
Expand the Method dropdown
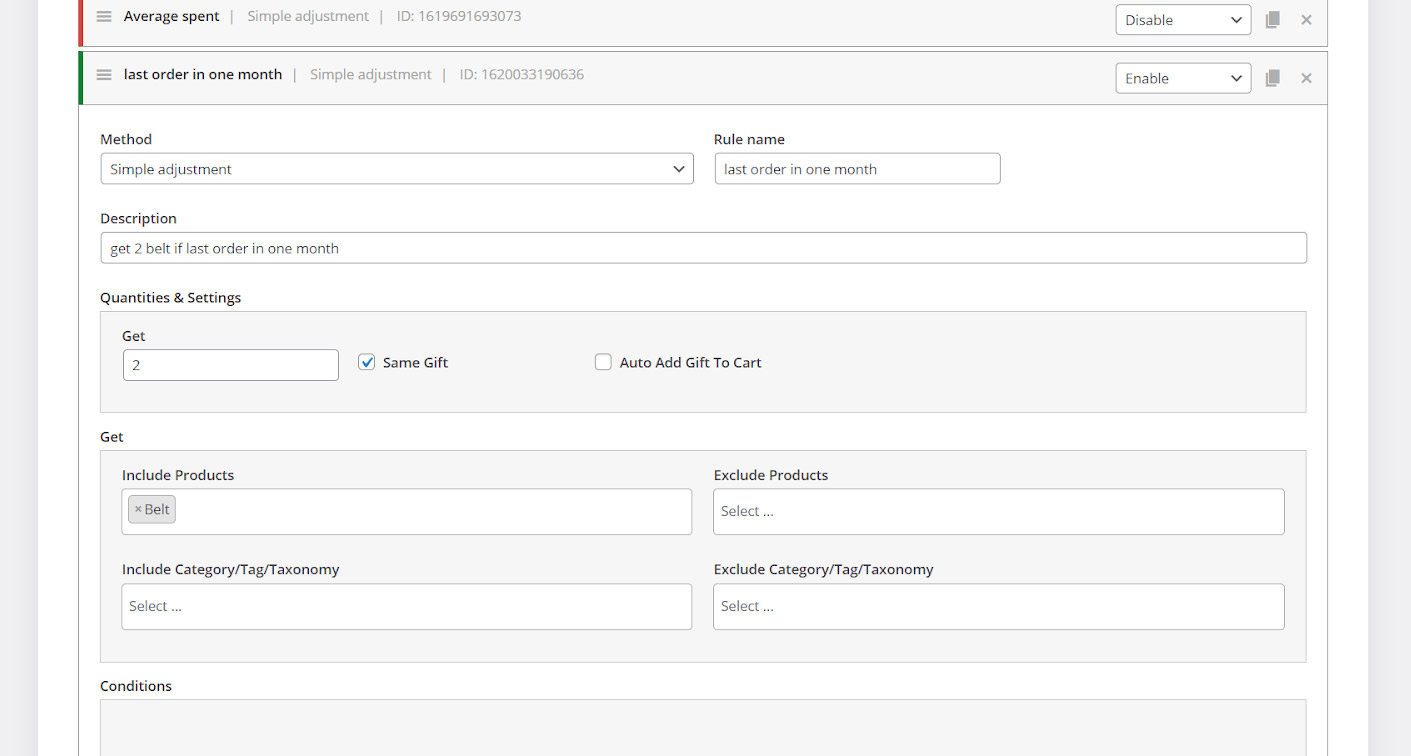pos(396,169)
